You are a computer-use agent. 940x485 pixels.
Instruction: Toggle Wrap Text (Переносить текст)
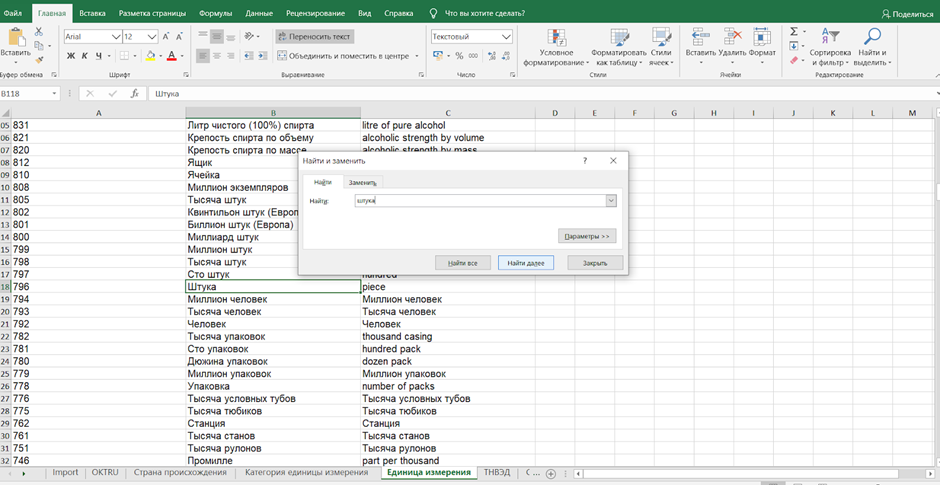click(x=314, y=36)
